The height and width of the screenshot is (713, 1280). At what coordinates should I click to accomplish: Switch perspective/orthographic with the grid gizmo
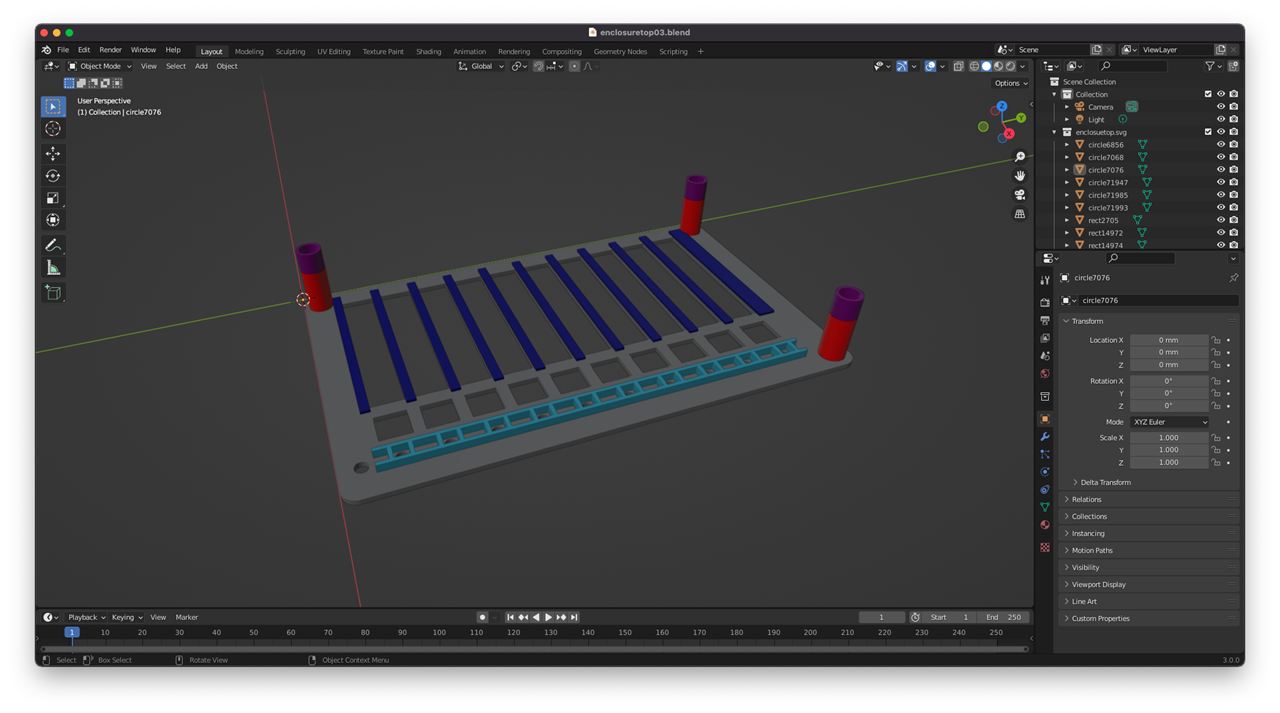tap(1020, 214)
